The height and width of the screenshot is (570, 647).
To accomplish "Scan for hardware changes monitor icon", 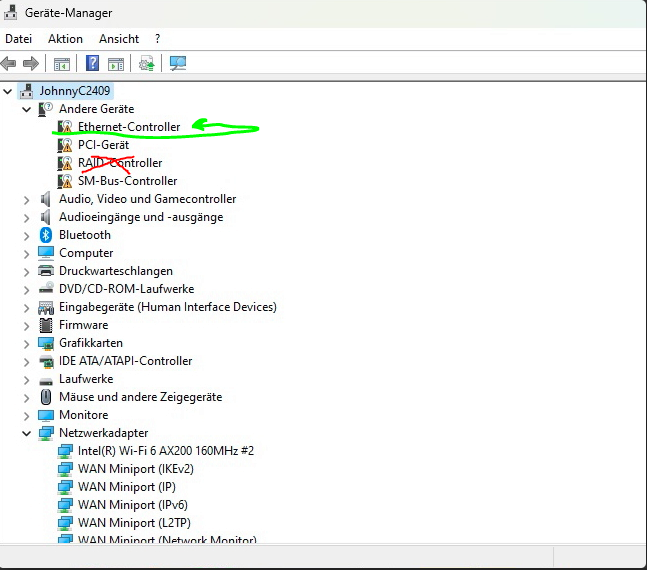I will pyautogui.click(x=178, y=64).
